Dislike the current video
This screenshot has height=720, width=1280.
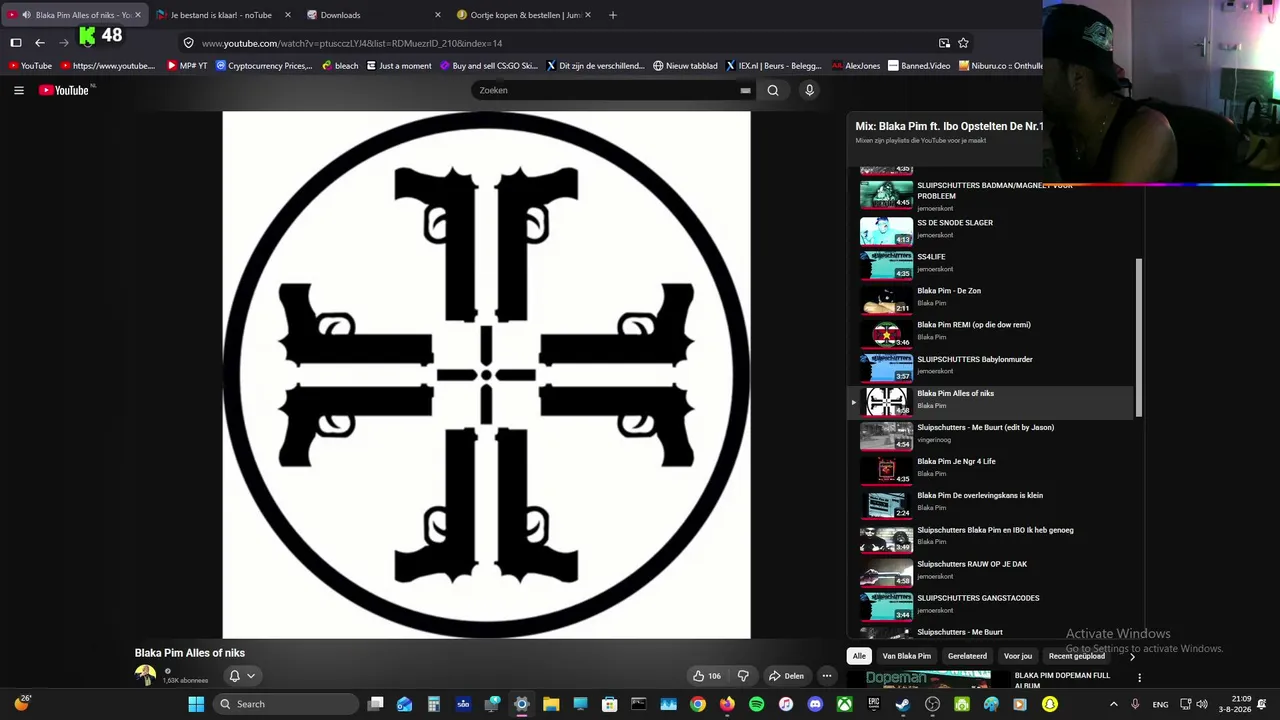(743, 676)
